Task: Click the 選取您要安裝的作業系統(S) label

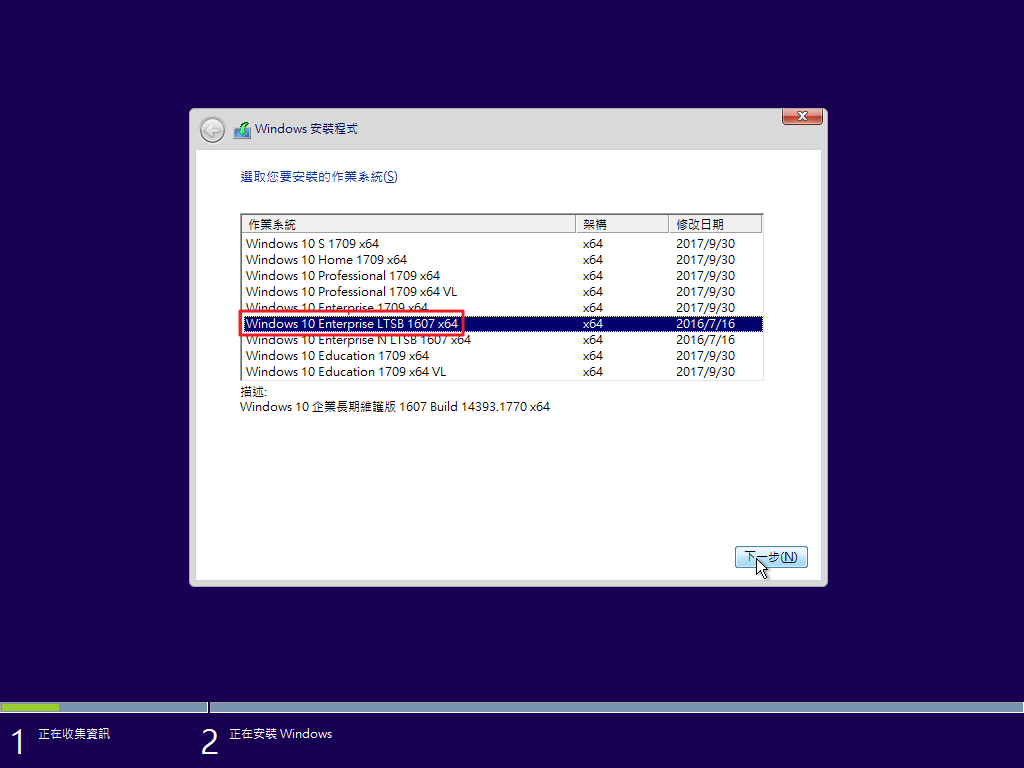Action: (319, 176)
